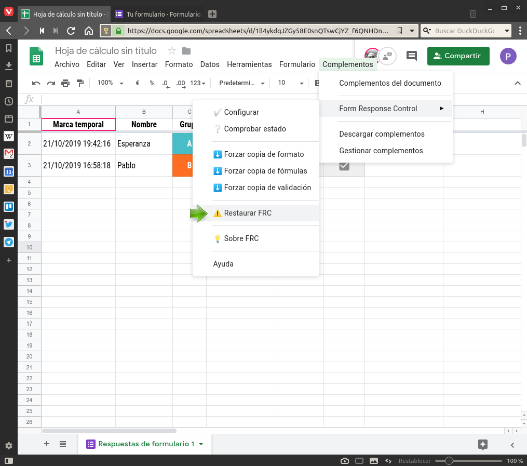Open the font size 10 dropdown
This screenshot has height=466, width=527.
(x=291, y=83)
